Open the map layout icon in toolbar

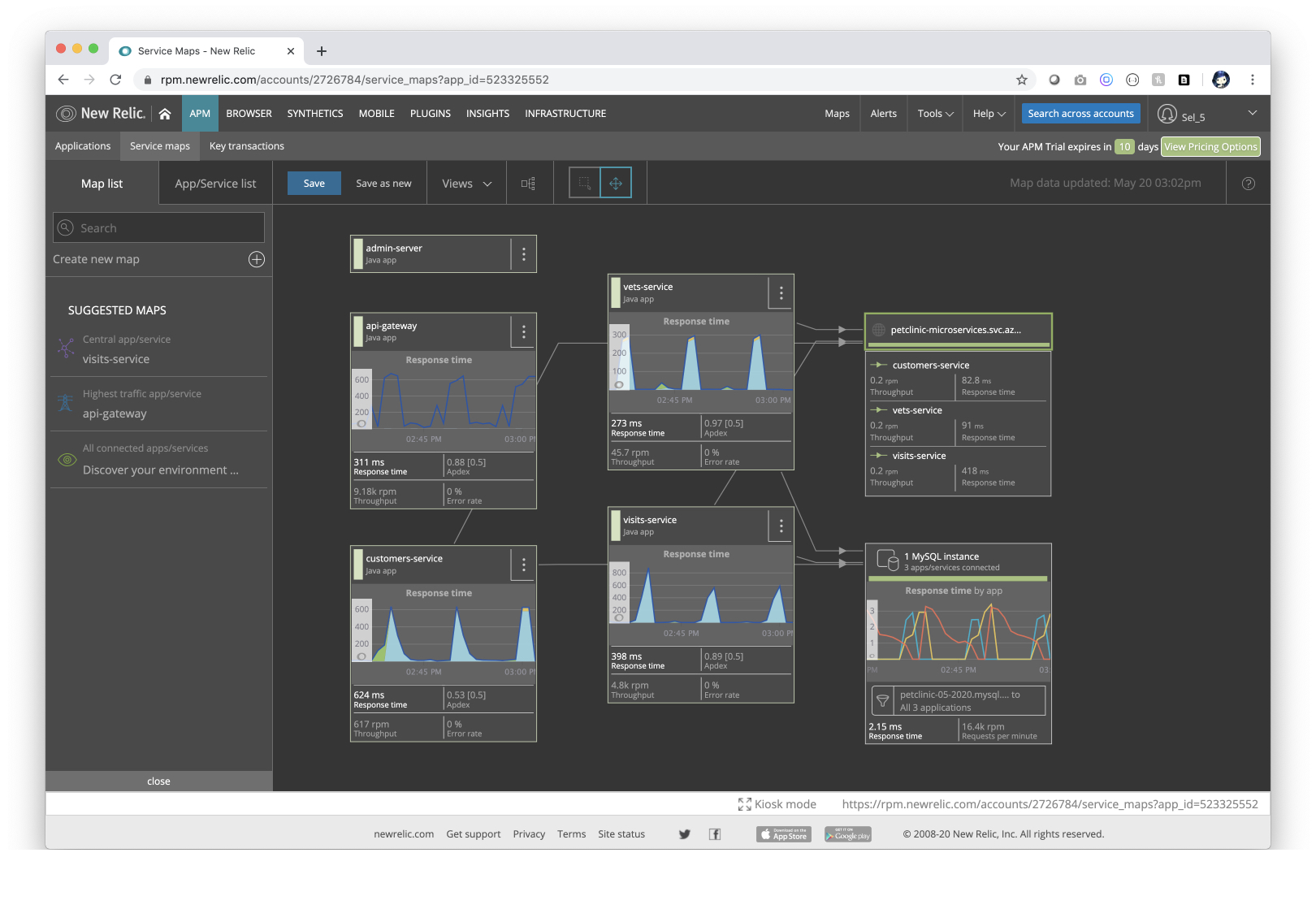click(528, 184)
